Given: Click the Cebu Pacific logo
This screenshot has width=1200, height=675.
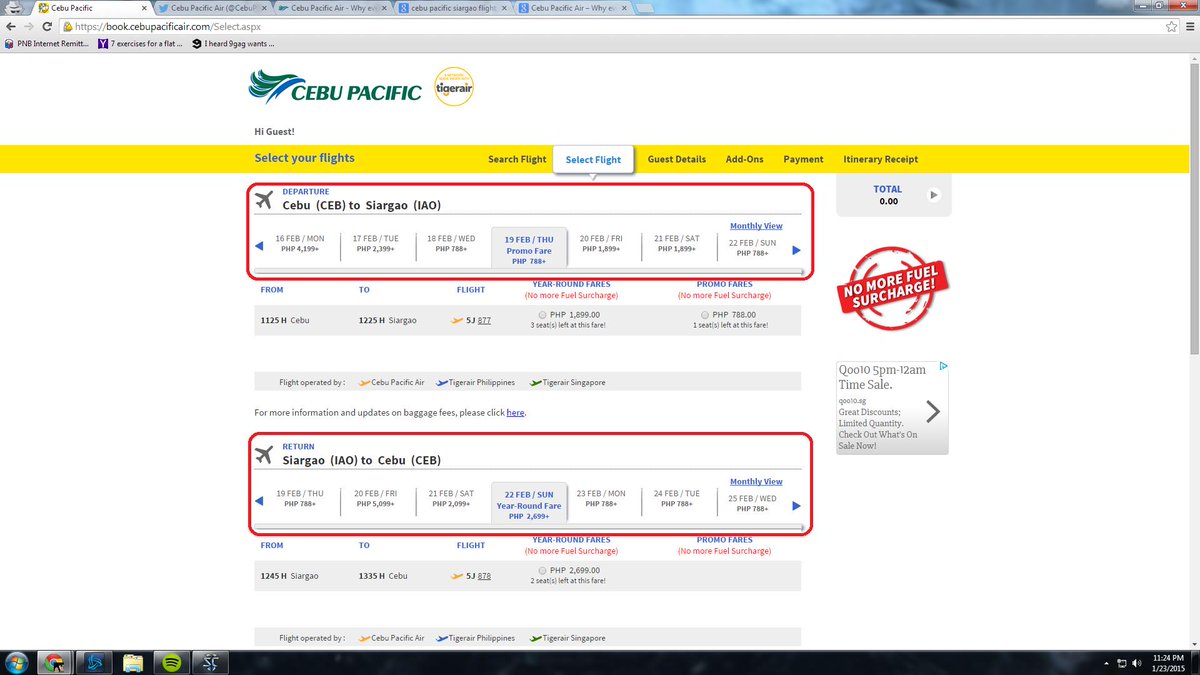Looking at the screenshot, I should tap(335, 88).
